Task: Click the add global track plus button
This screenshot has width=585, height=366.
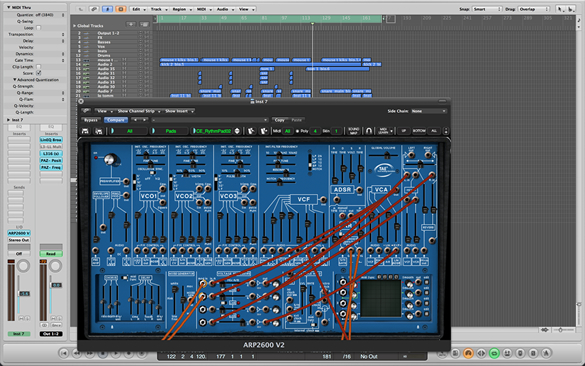Action: (x=131, y=25)
